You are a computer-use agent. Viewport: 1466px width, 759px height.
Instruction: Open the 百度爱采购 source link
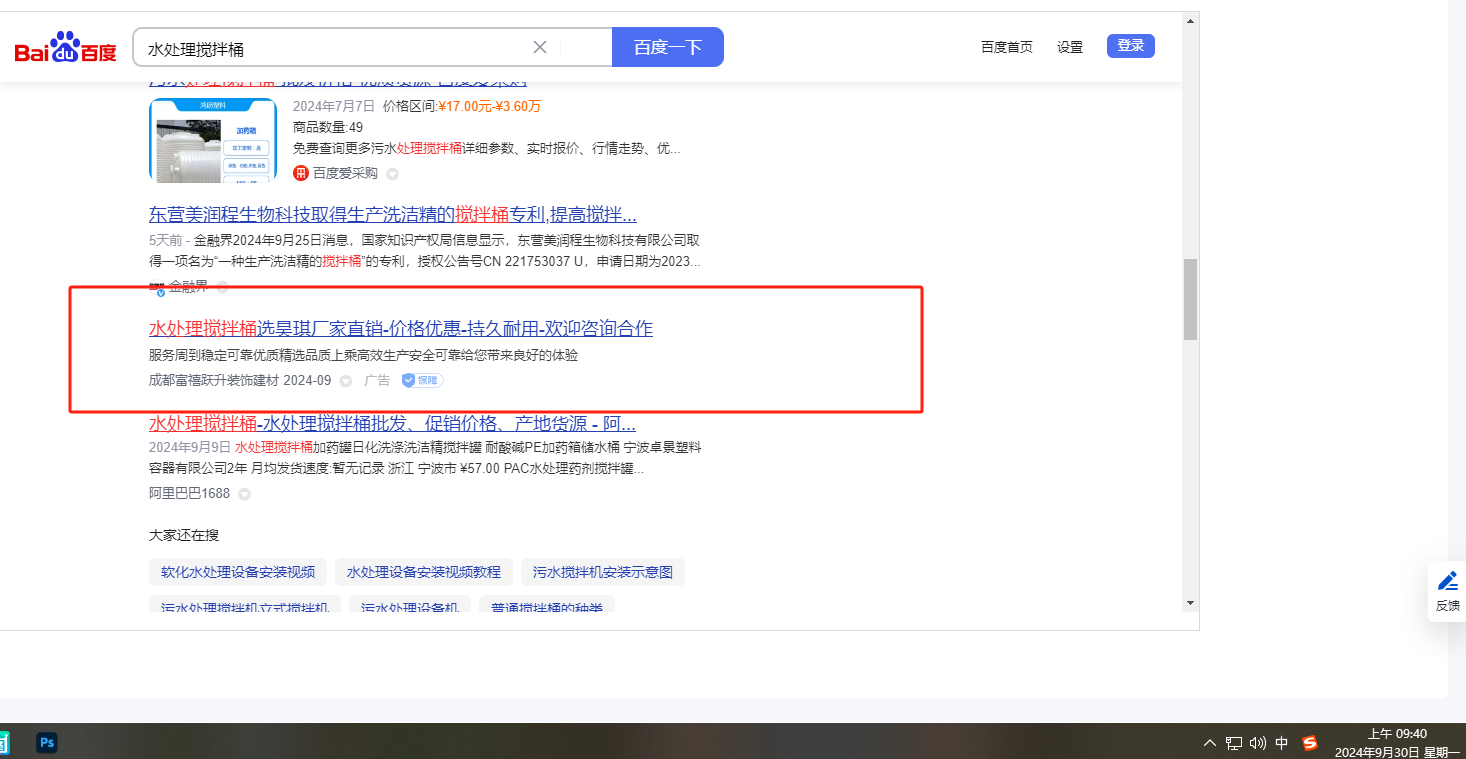click(x=345, y=173)
